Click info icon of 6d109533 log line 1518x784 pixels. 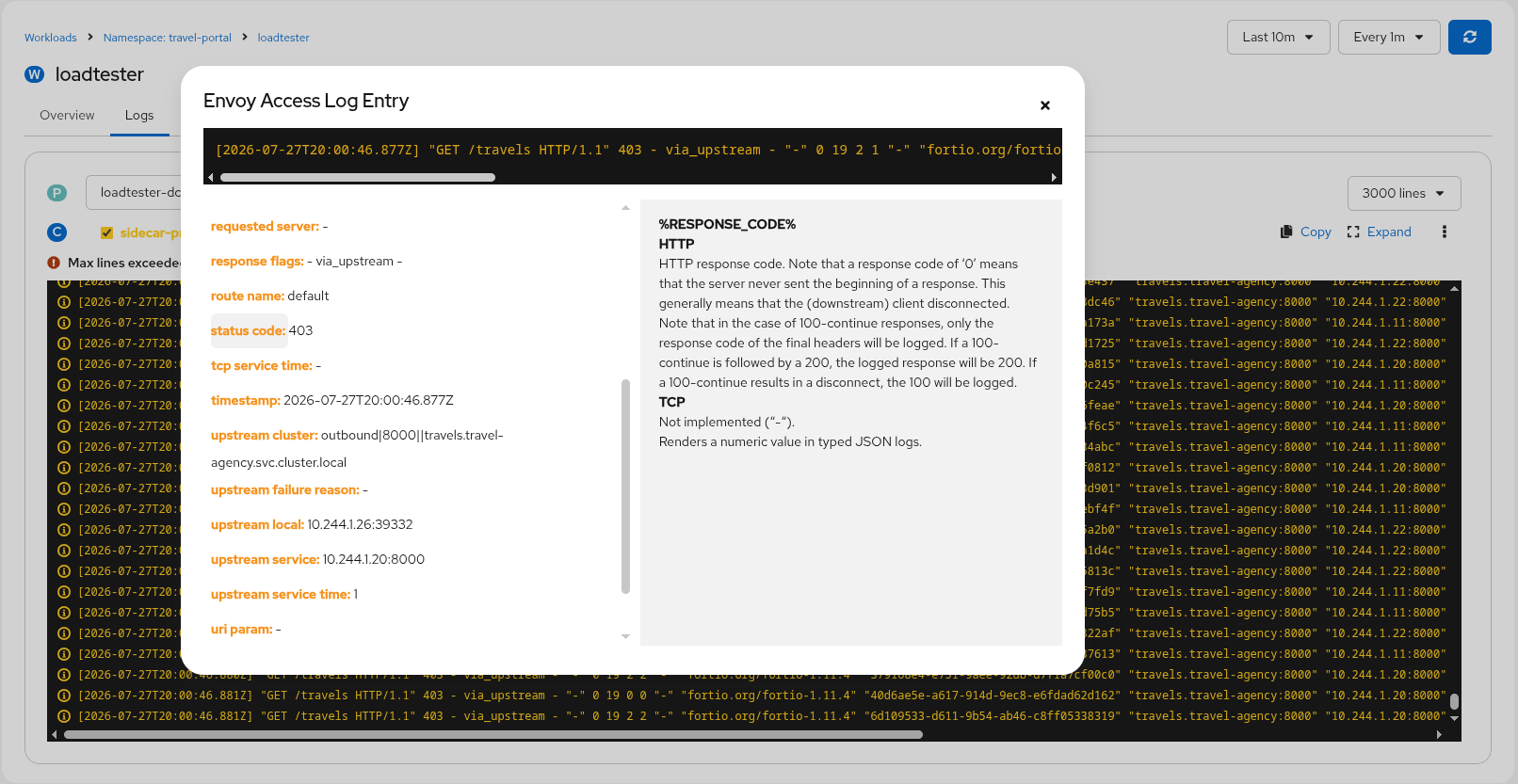64,716
